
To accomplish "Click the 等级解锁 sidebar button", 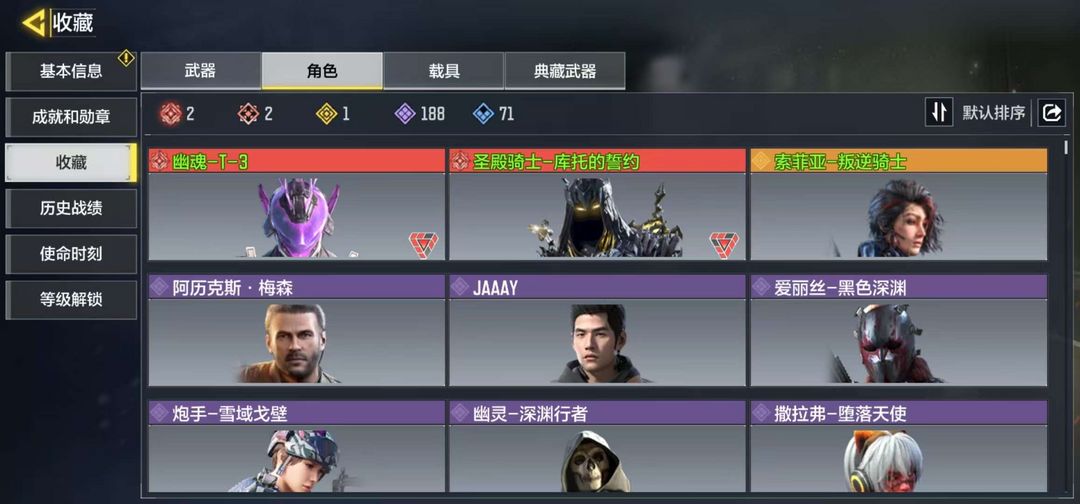I will [71, 300].
